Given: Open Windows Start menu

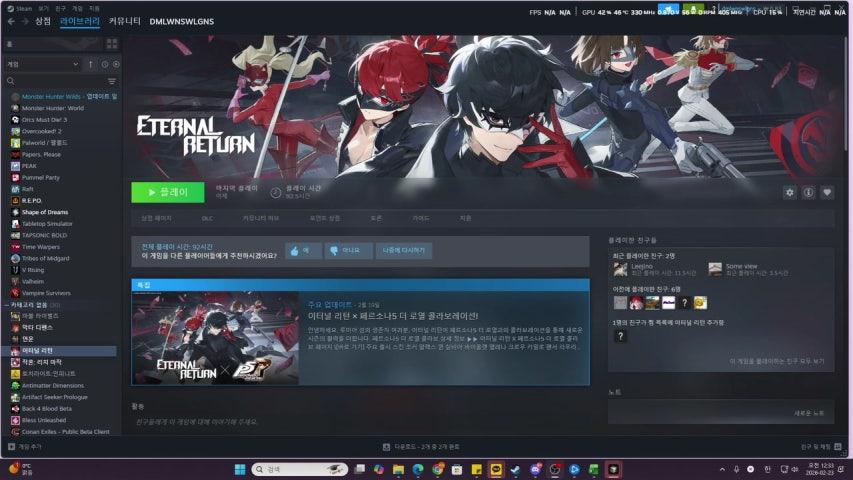Looking at the screenshot, I should 240,469.
